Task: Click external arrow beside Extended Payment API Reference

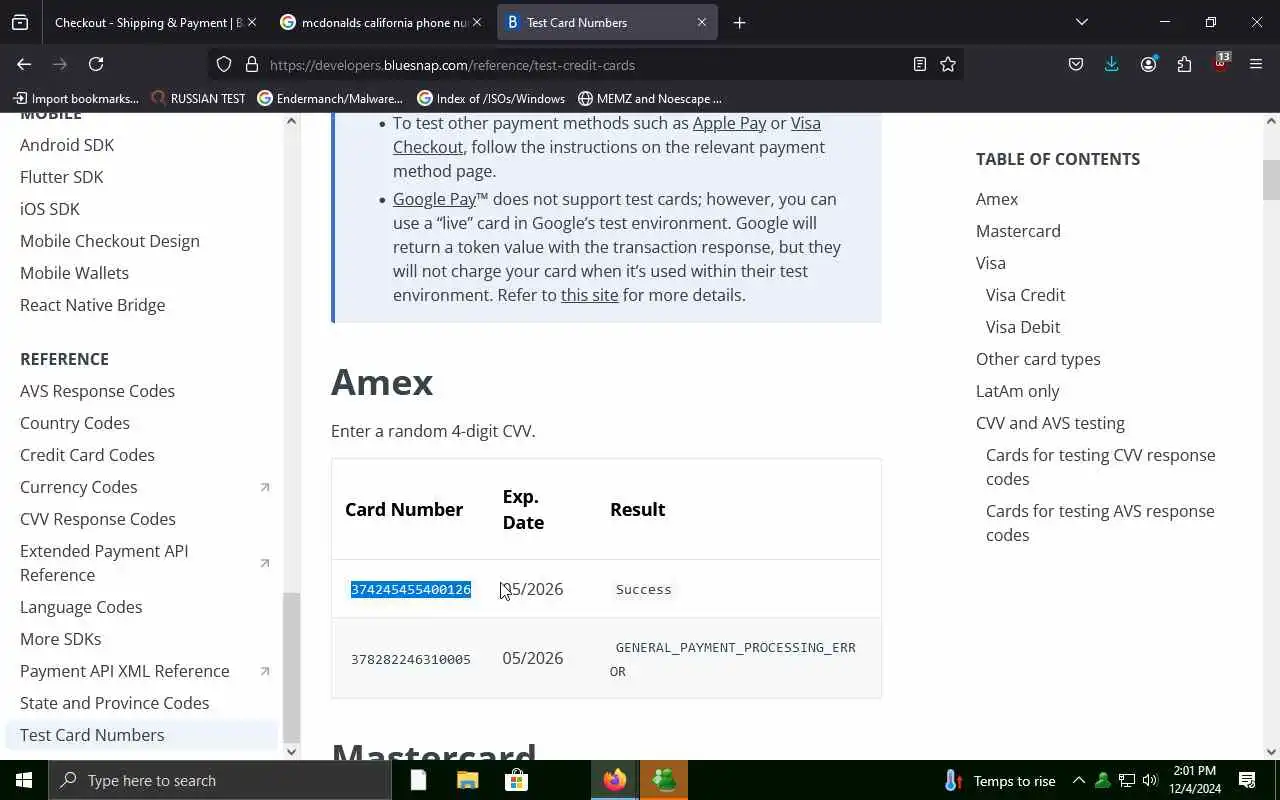Action: point(265,563)
